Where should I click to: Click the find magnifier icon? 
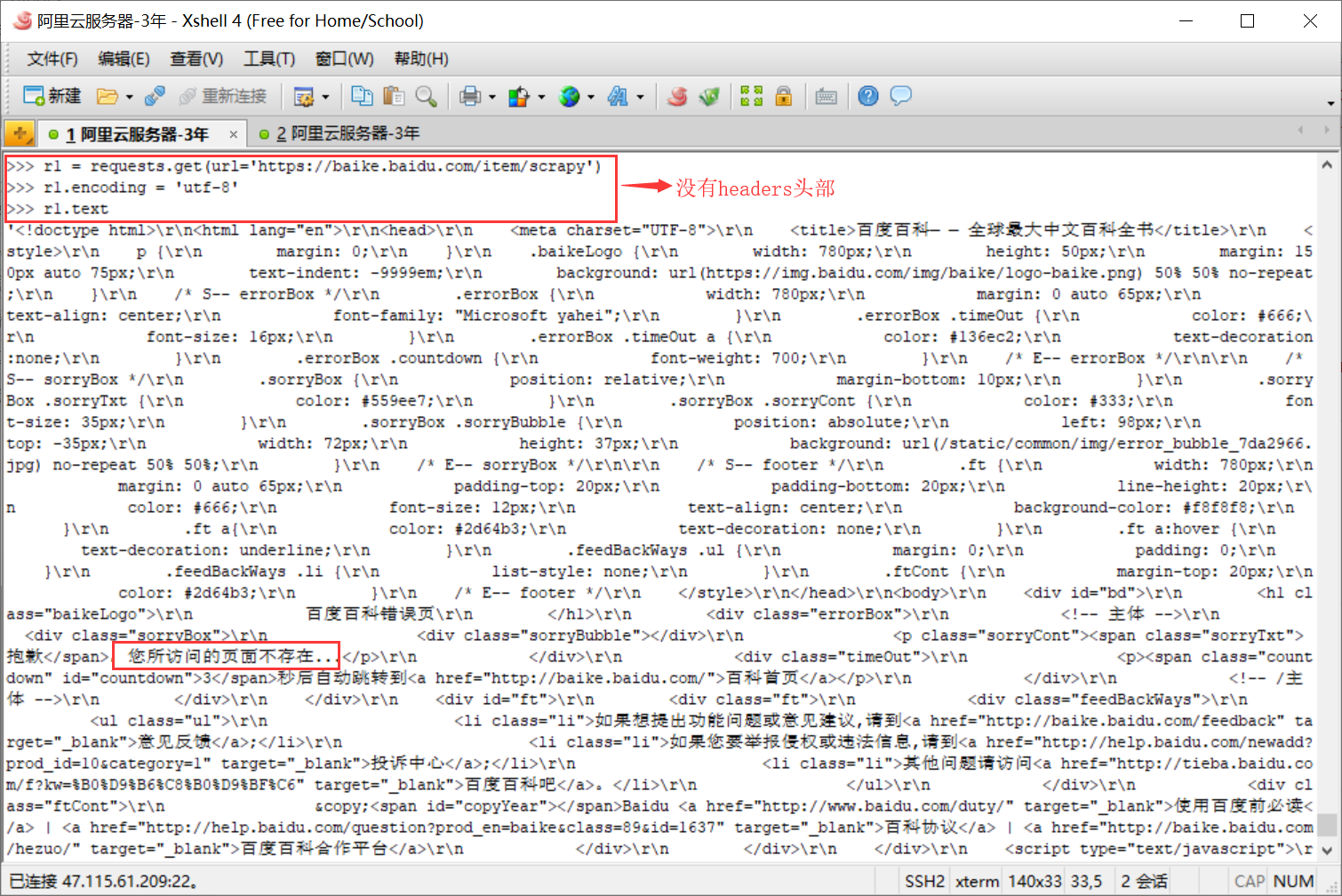[426, 96]
